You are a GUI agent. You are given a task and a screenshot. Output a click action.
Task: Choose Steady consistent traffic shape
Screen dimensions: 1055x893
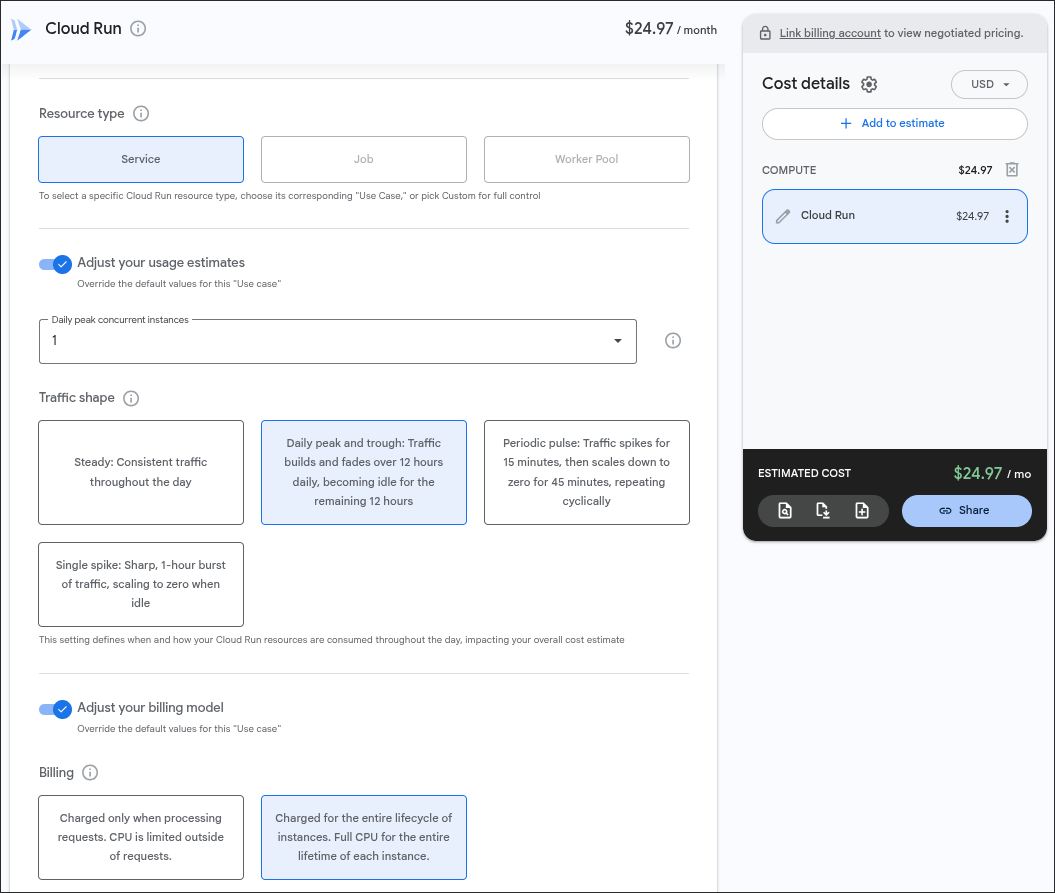(x=141, y=472)
